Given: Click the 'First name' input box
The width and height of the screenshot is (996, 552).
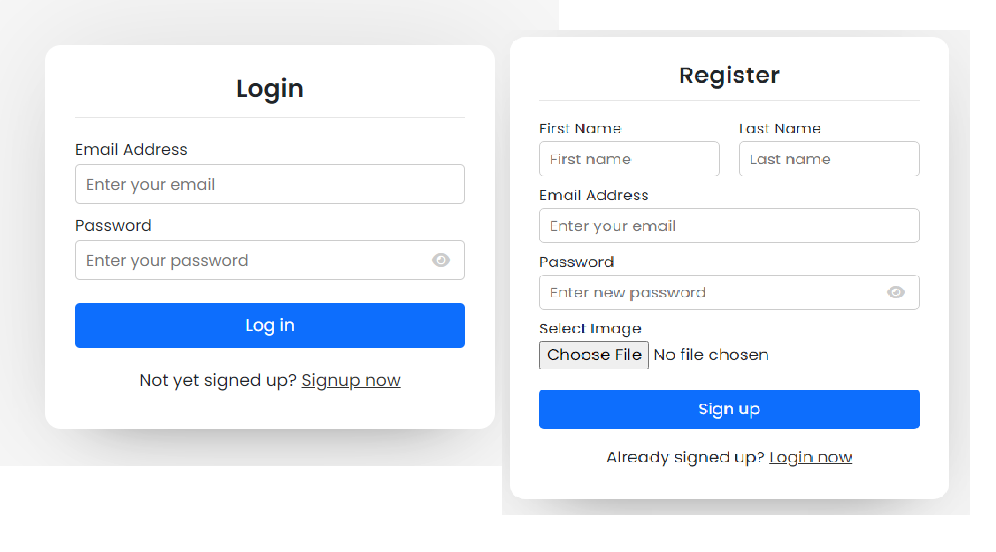Looking at the screenshot, I should (629, 159).
